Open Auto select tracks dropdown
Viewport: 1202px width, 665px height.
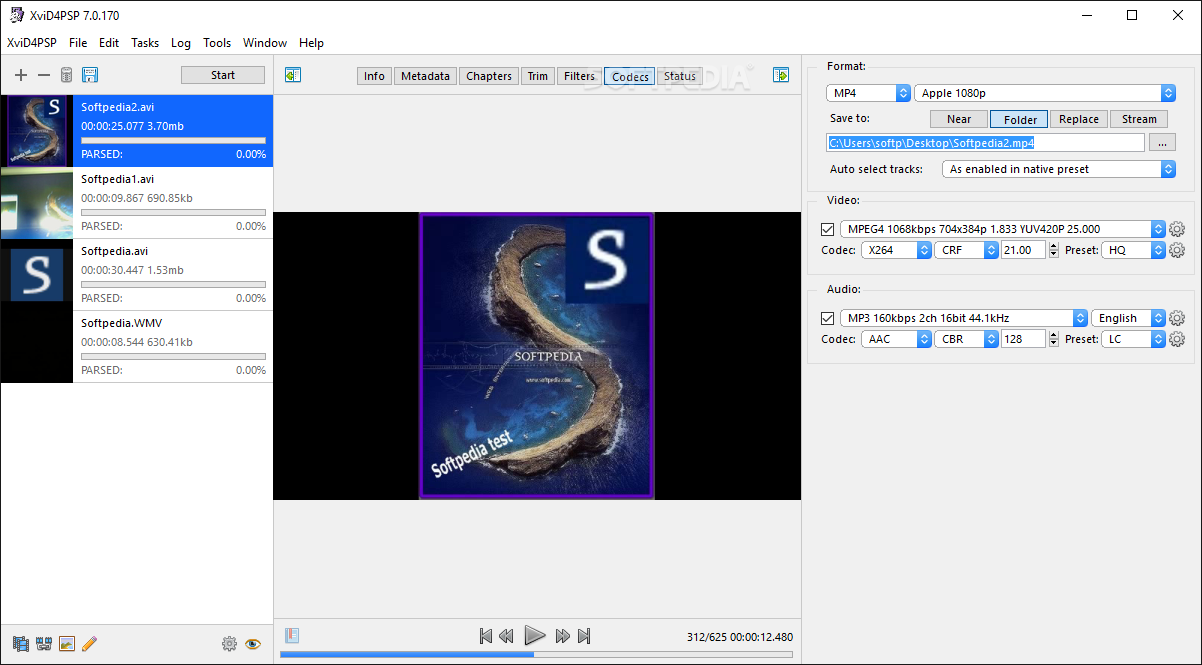click(1059, 169)
